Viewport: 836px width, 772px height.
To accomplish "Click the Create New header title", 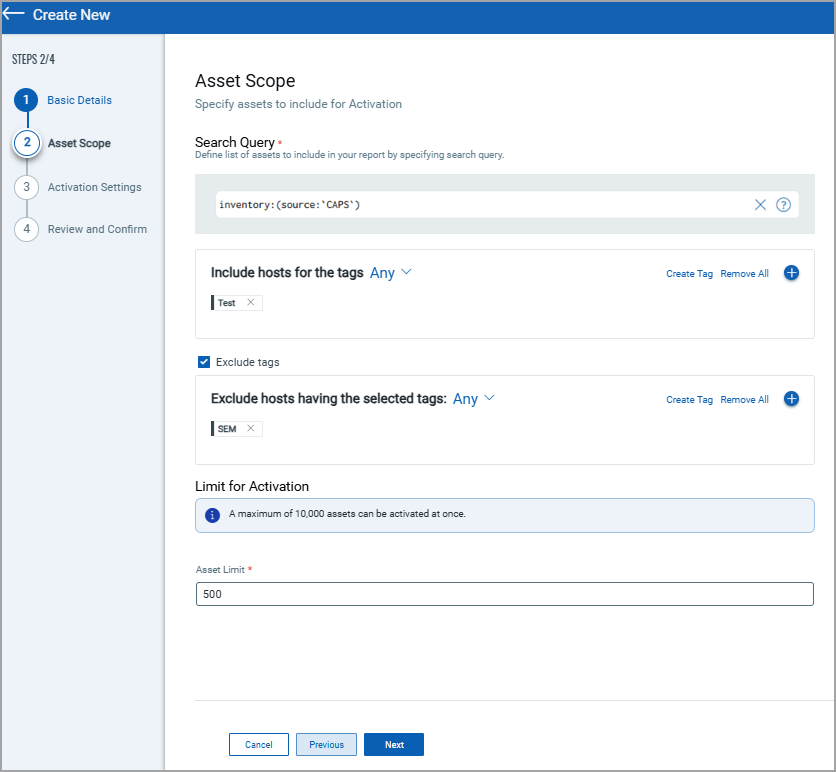I will coord(71,15).
